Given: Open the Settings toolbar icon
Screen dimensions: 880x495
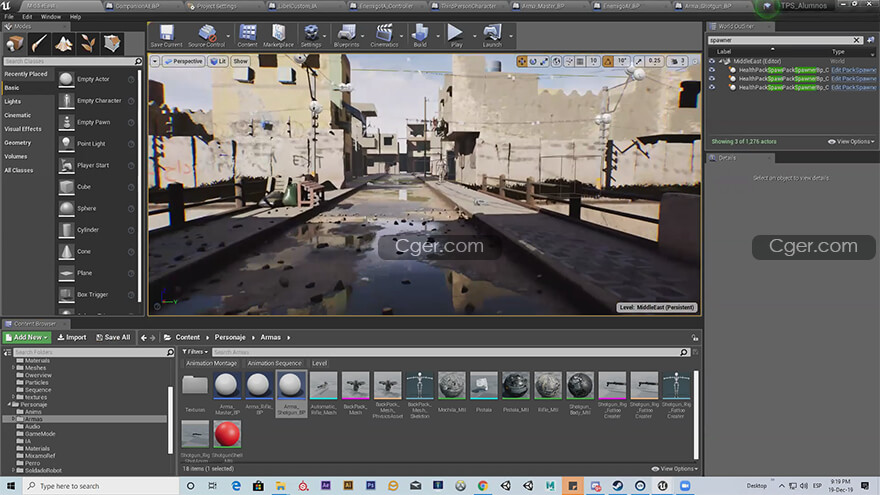Looking at the screenshot, I should [x=310, y=35].
